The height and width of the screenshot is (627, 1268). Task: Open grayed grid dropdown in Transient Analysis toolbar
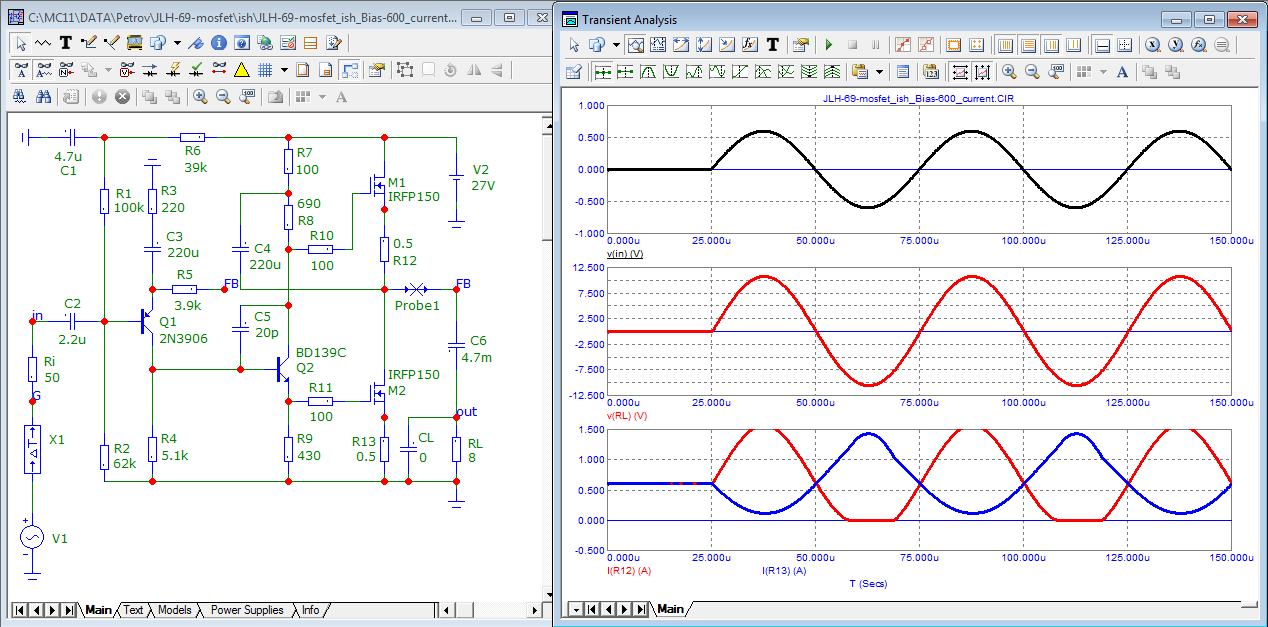pos(1103,72)
